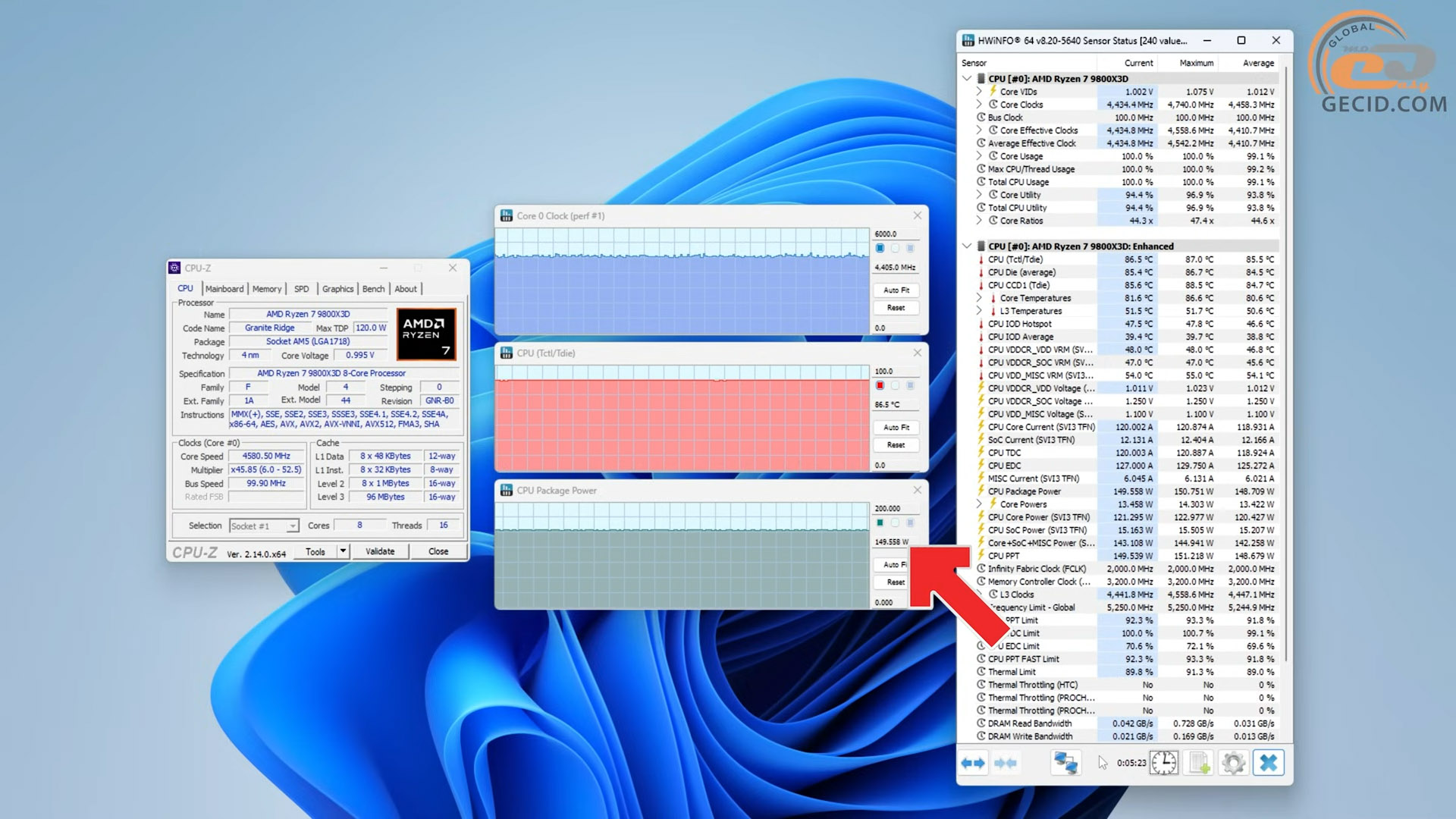Screen dimensions: 1456x819
Task: Open HWiNFO sensor settings gear icon
Action: [1233, 763]
